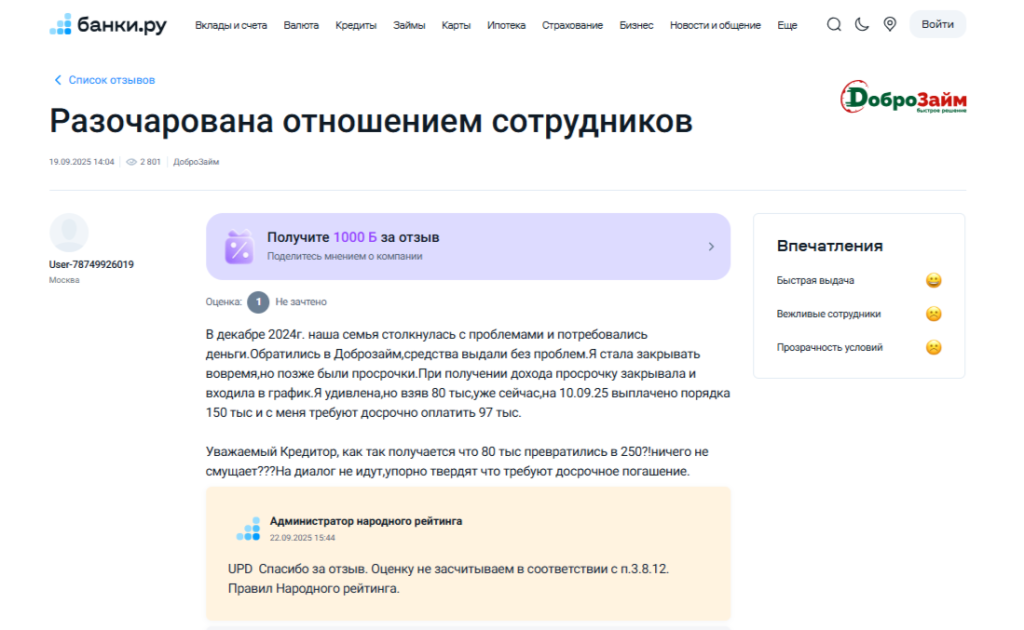Open the Карты menu

pyautogui.click(x=456, y=25)
